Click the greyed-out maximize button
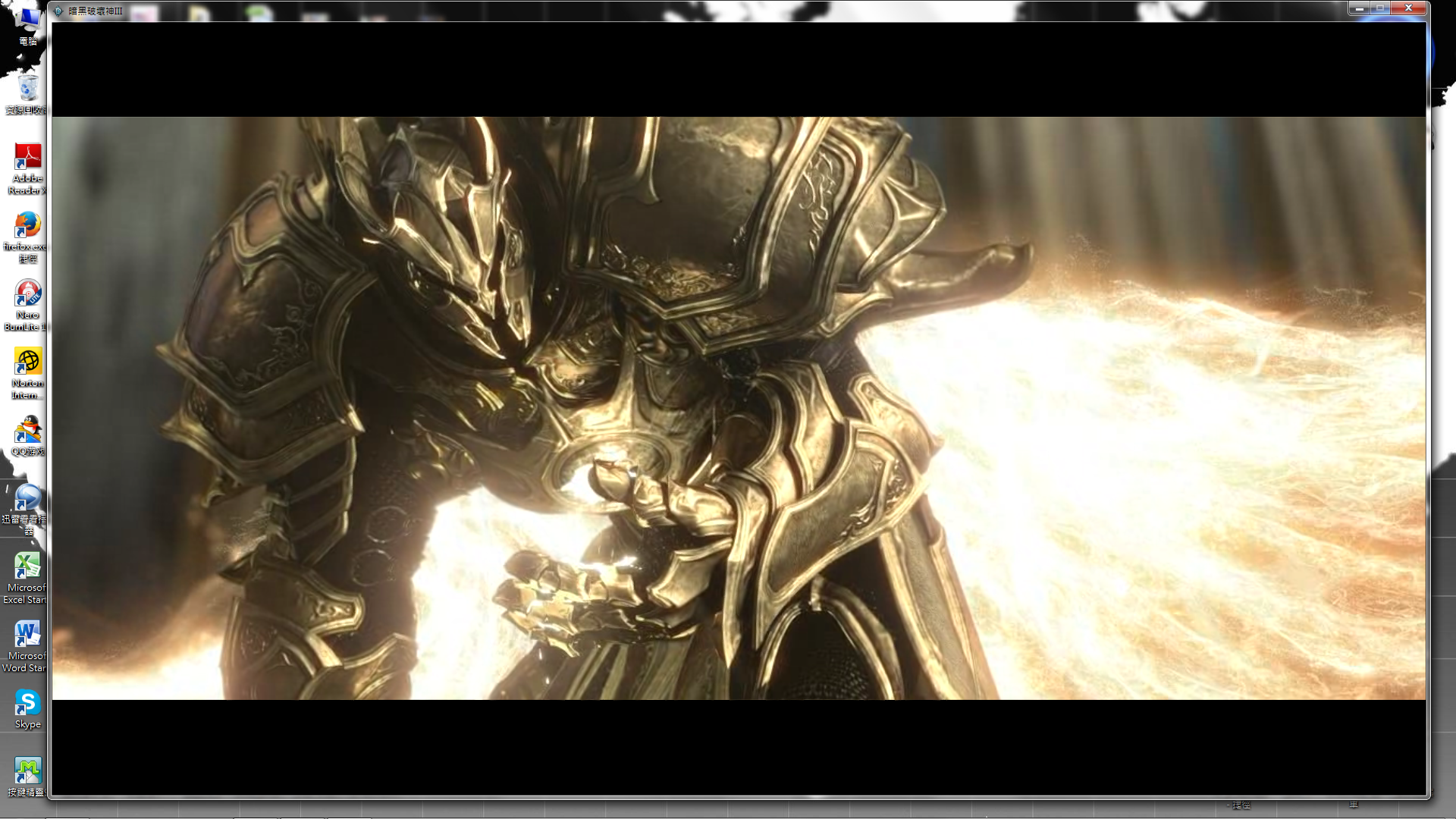This screenshot has height=819, width=1456. coord(1381,8)
